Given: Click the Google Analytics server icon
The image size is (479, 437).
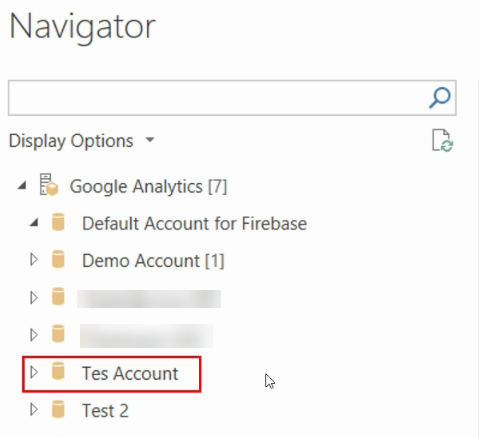Looking at the screenshot, I should tap(49, 184).
